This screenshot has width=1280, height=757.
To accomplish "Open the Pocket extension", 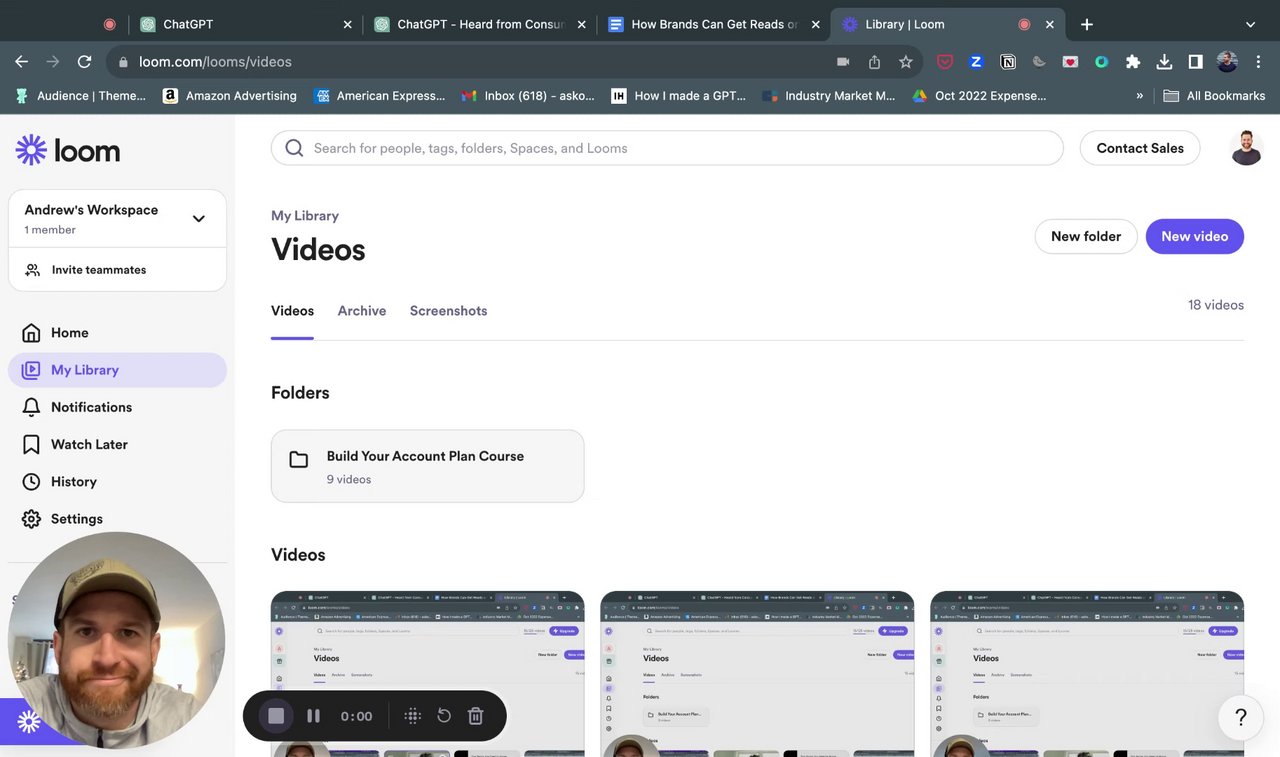I will pos(945,62).
